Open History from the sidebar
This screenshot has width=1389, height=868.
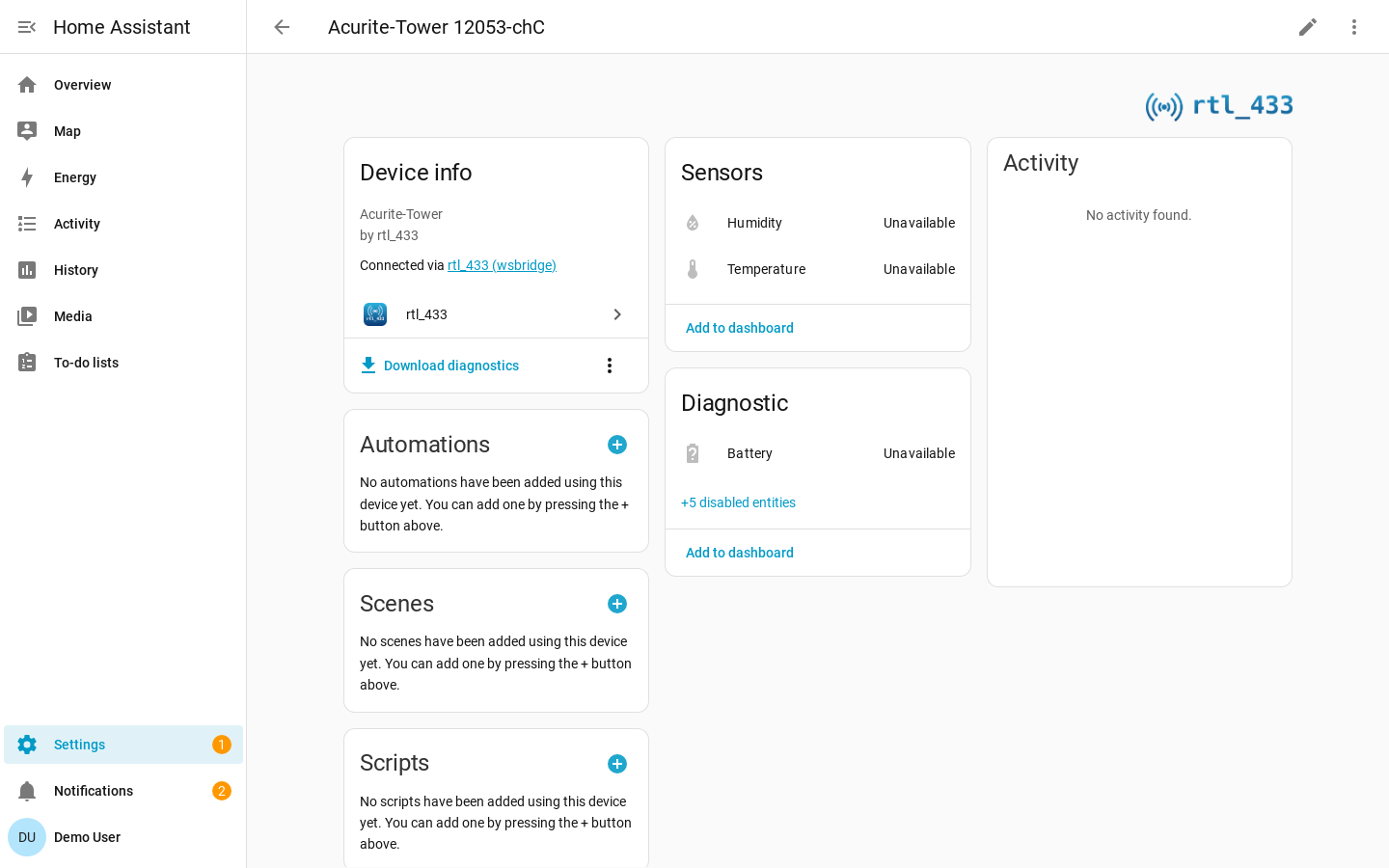[123, 270]
